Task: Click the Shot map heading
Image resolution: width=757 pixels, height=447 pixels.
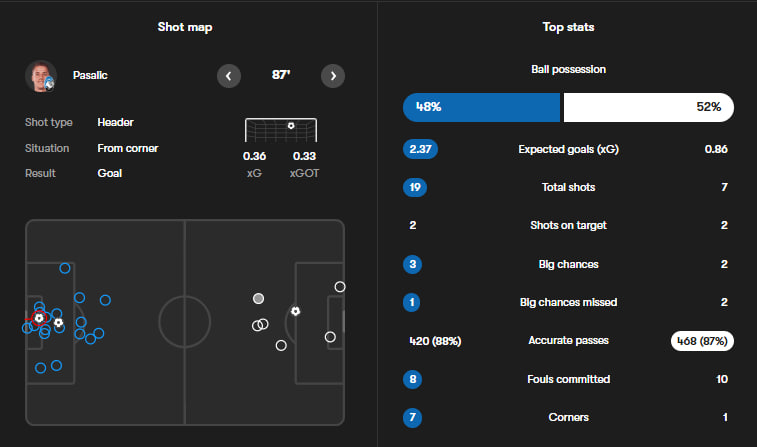Action: [x=185, y=27]
